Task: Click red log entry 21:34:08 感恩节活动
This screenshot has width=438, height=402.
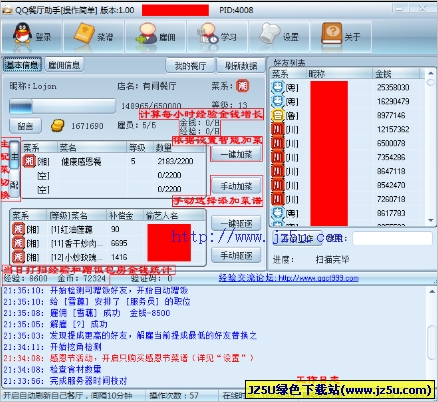Action: point(128,358)
